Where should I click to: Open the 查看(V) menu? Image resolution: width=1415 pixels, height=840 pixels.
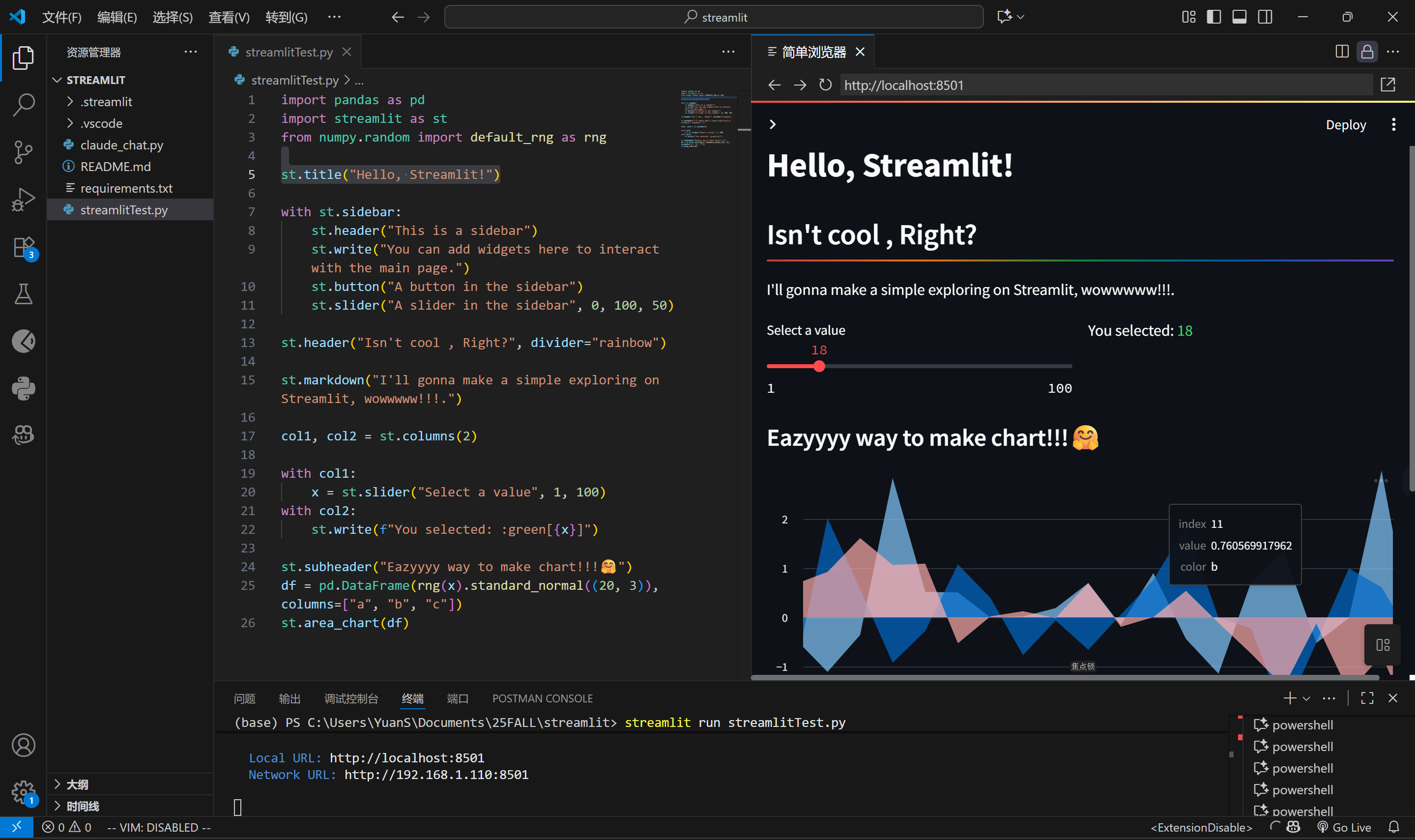tap(229, 17)
